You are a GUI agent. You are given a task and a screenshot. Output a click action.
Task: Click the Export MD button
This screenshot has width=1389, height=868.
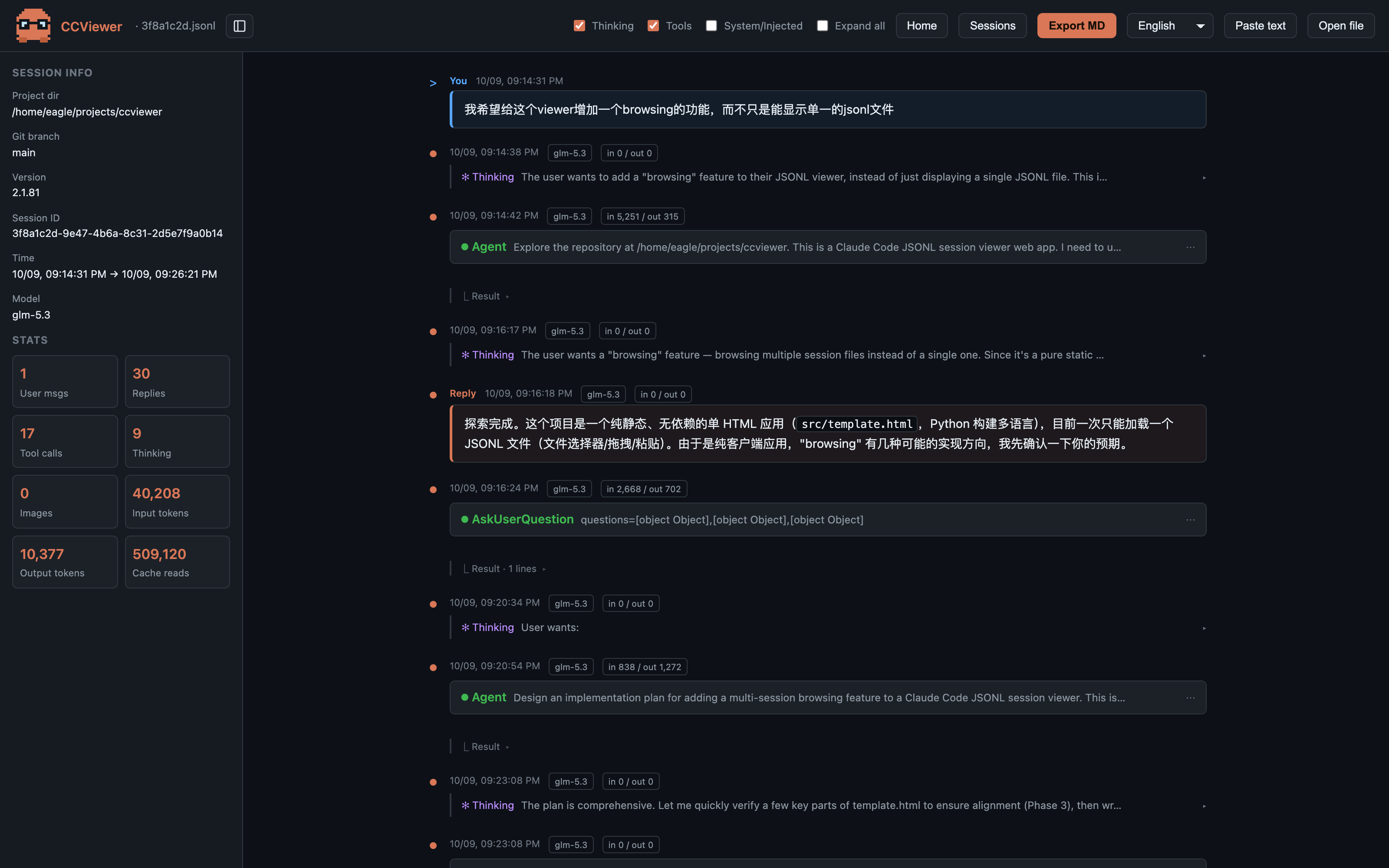tap(1076, 26)
